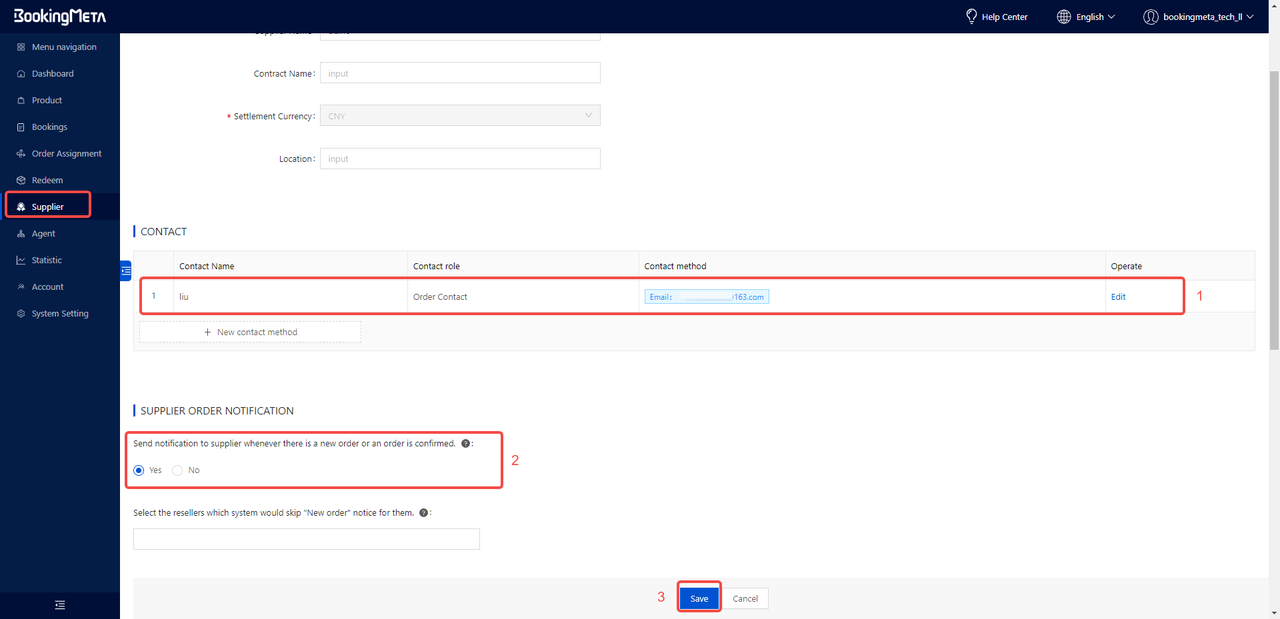Click the Statistic chart icon

[x=21, y=260]
